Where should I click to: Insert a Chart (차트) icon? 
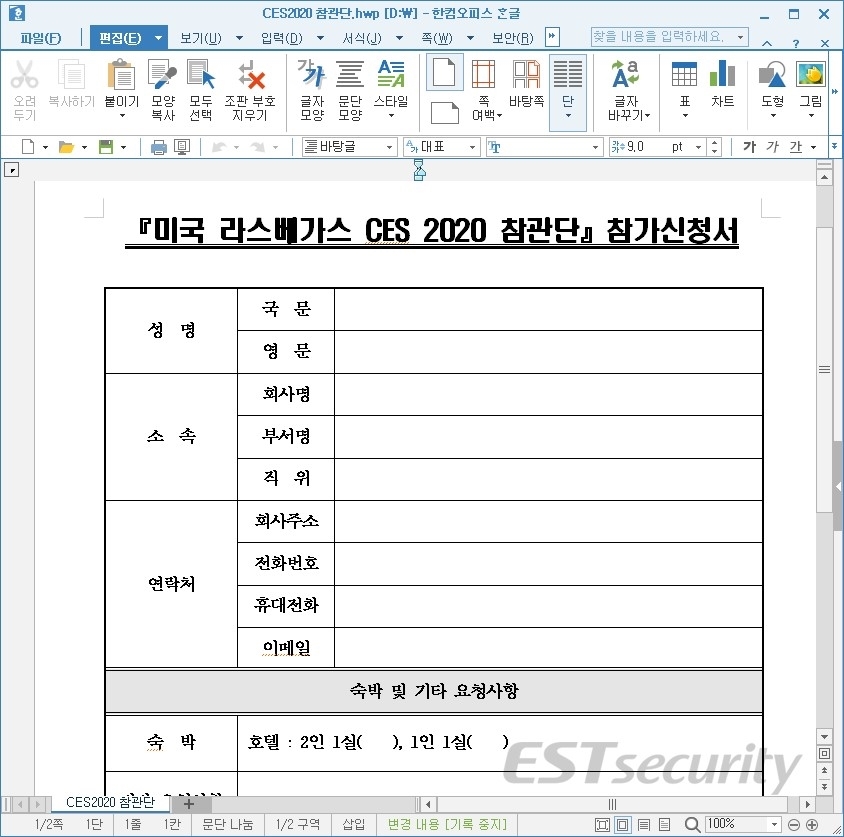pyautogui.click(x=722, y=74)
